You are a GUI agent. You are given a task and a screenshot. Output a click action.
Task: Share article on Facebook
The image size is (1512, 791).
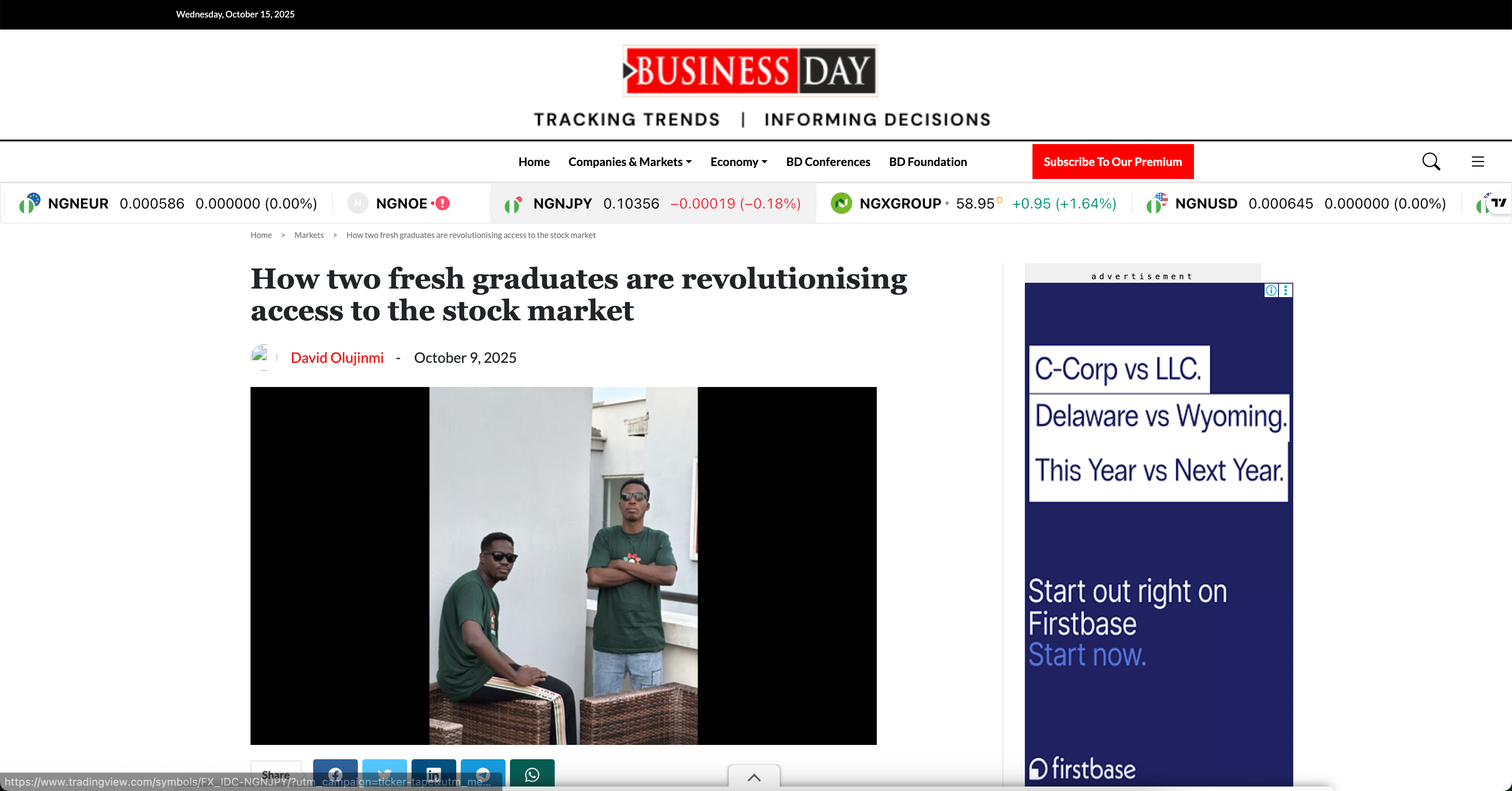point(335,774)
